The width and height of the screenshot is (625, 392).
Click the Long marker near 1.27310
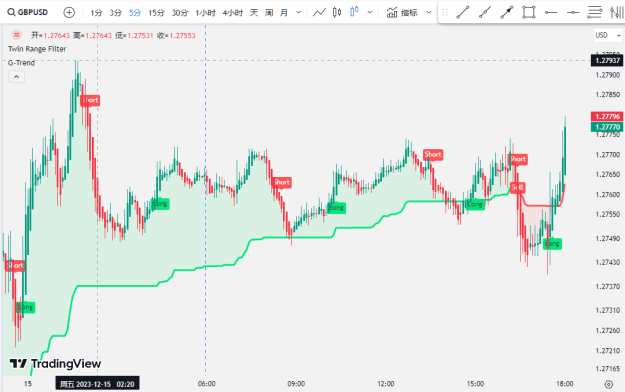click(26, 307)
